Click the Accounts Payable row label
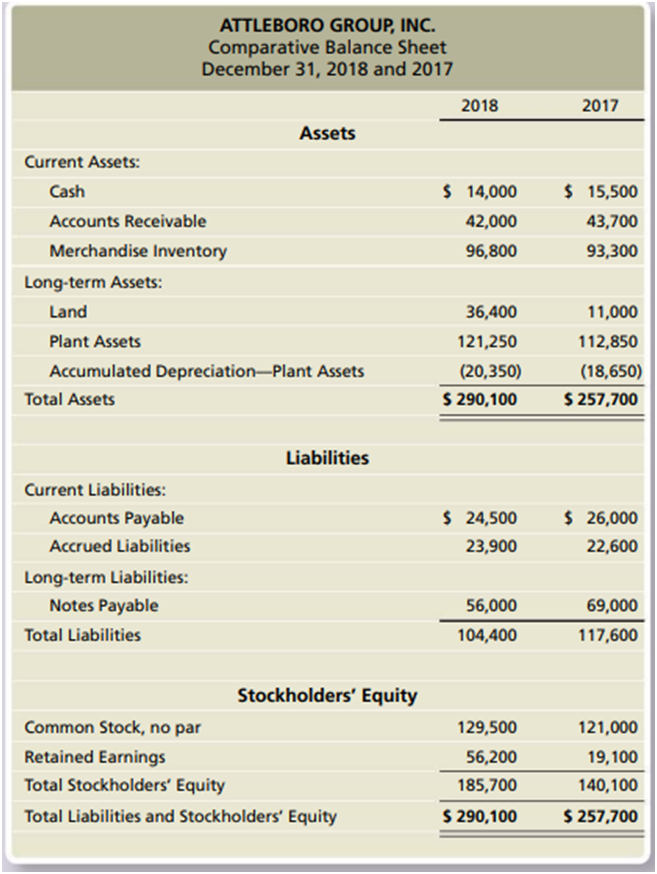This screenshot has height=874, width=657. 116,518
